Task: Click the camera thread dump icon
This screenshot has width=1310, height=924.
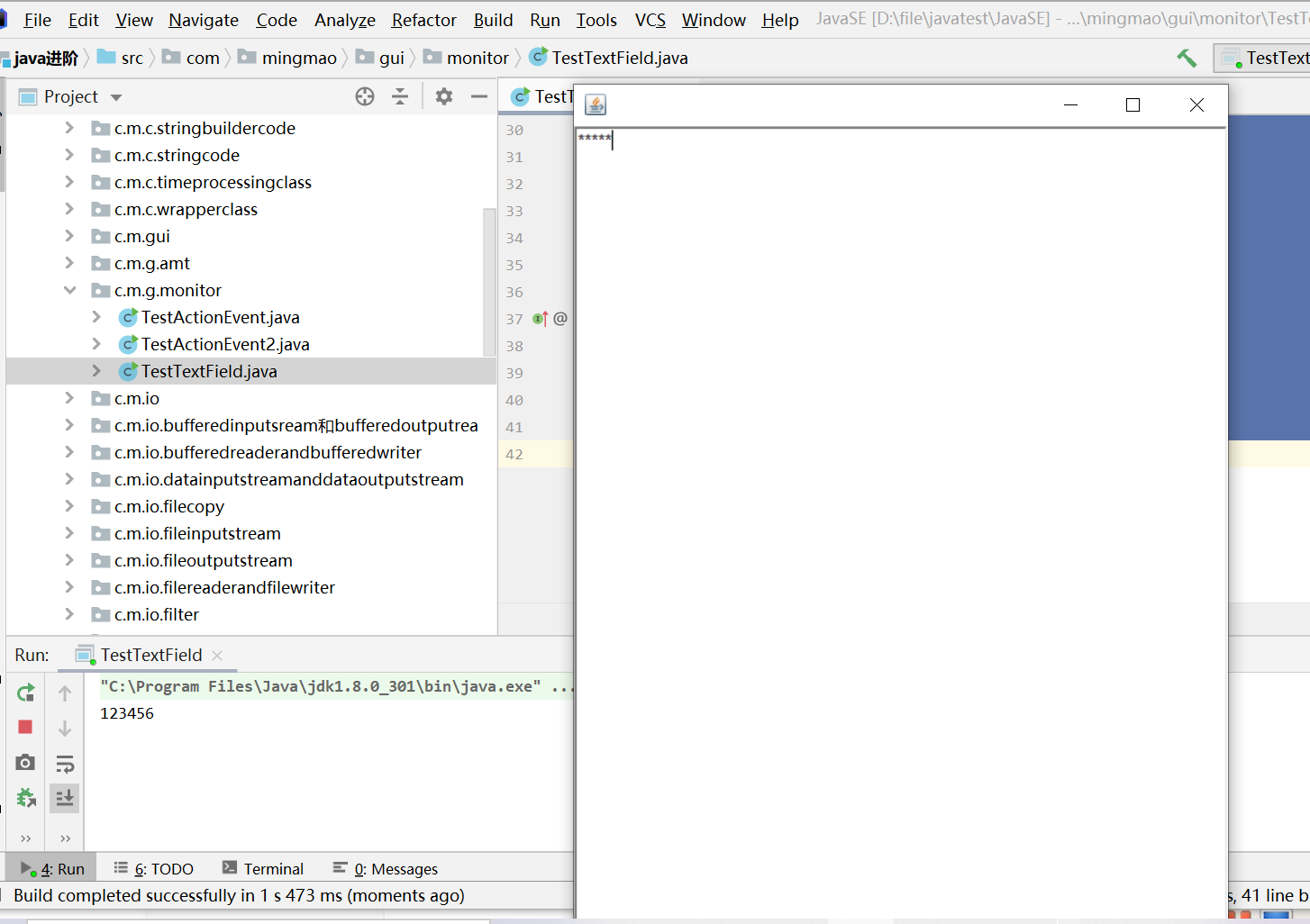Action: click(25, 763)
